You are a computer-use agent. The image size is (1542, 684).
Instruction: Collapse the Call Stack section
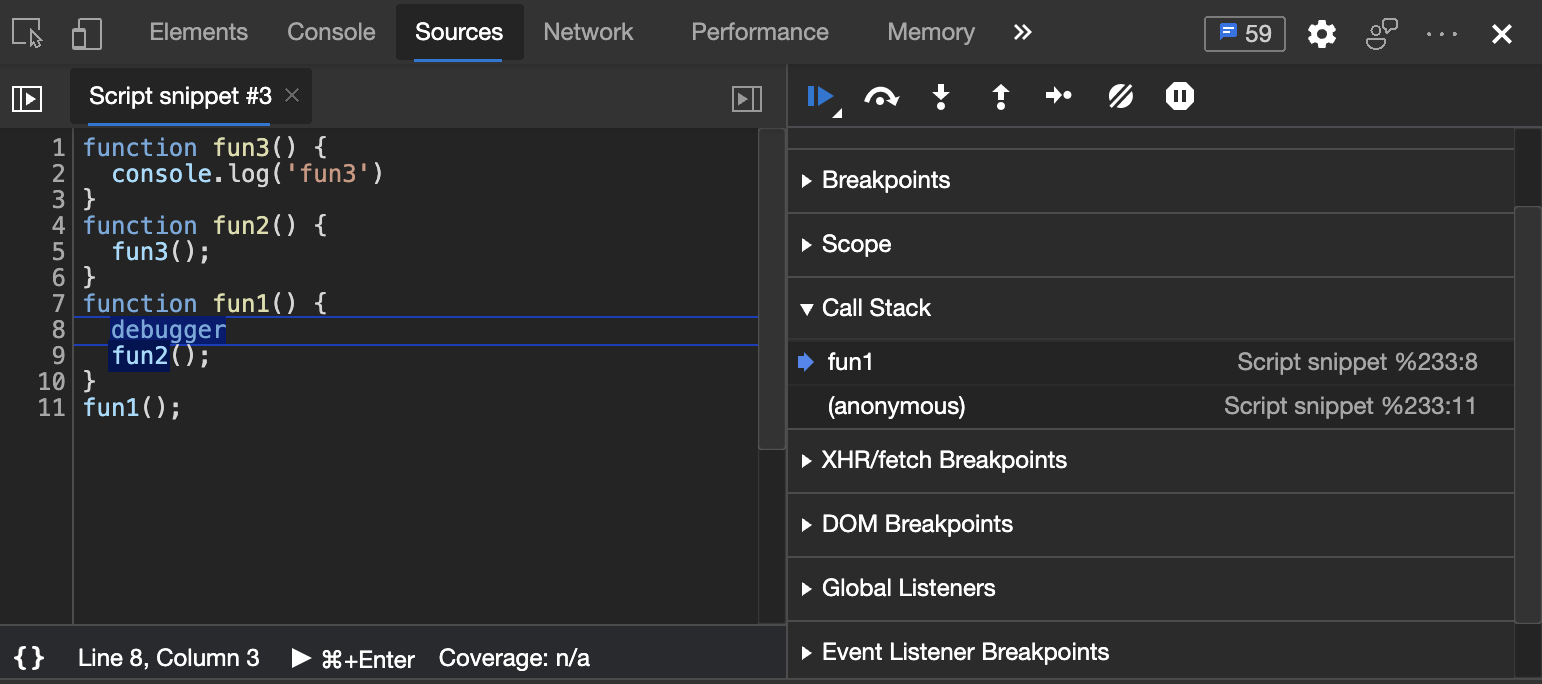click(876, 309)
